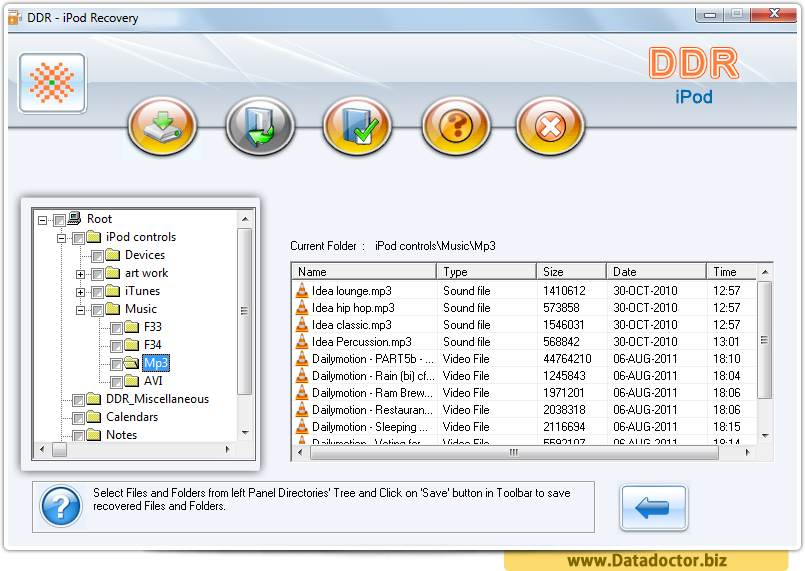This screenshot has height=571, width=805.
Task: Click the file list scroll down arrow
Action: point(765,435)
